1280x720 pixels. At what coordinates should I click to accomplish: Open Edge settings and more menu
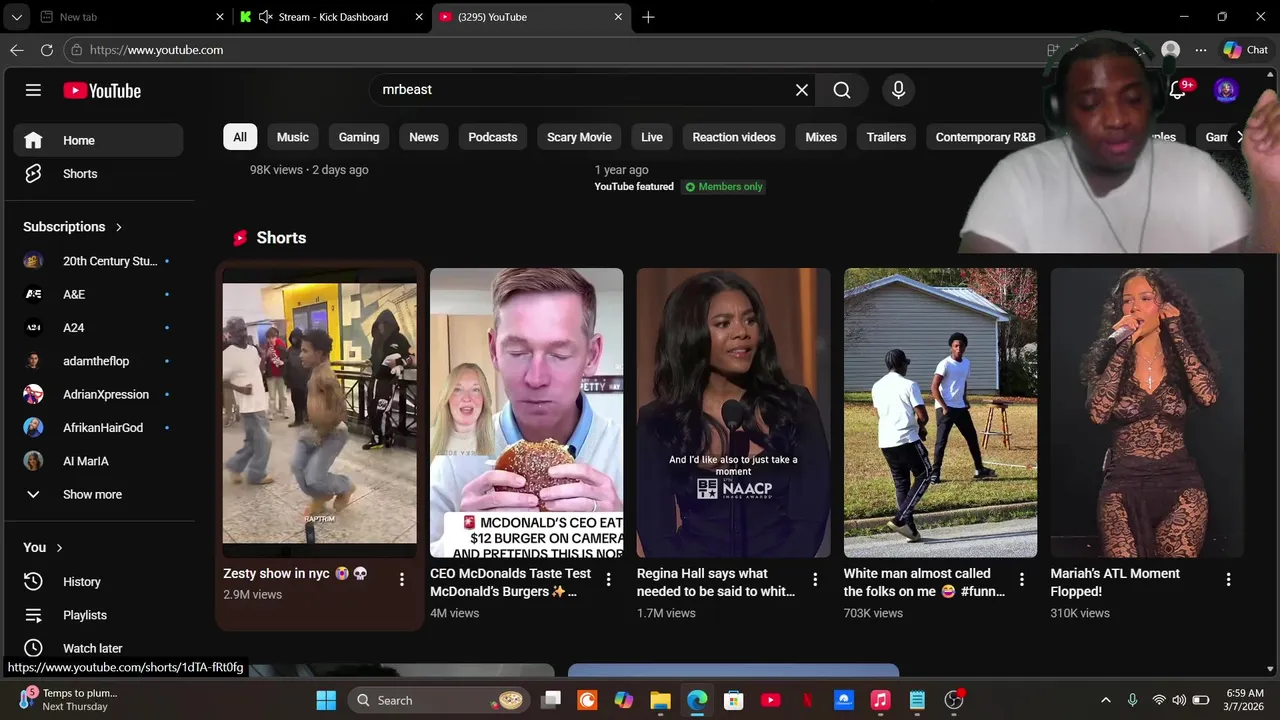(x=1201, y=50)
